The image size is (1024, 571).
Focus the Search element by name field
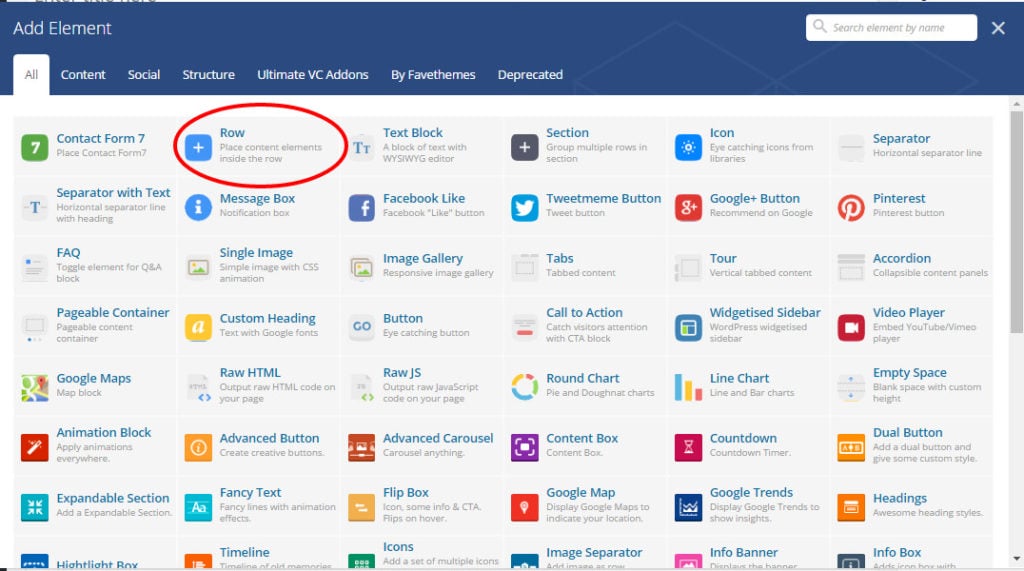pyautogui.click(x=891, y=27)
